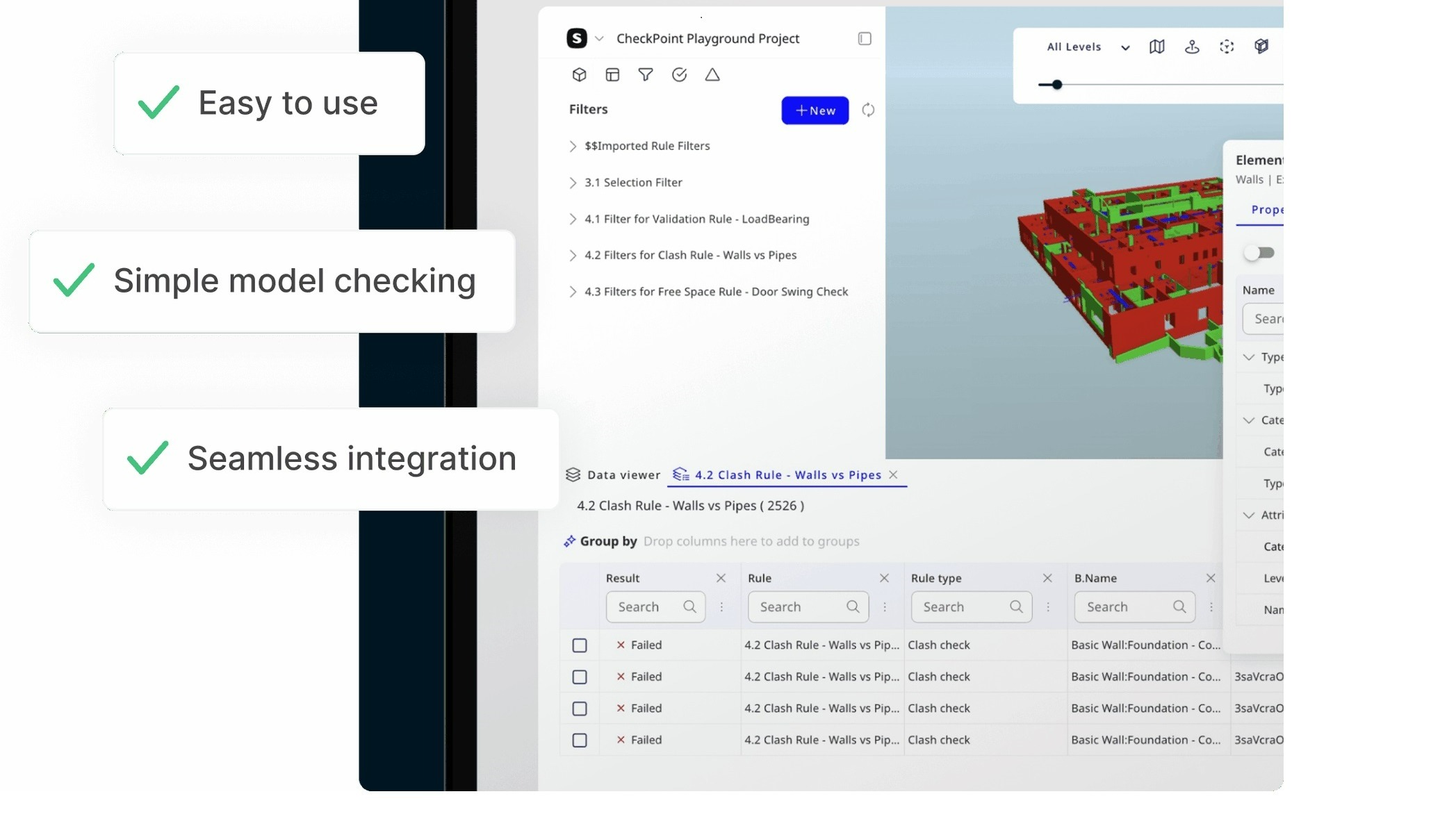
Task: Click the warnings triangle icon
Action: (712, 74)
